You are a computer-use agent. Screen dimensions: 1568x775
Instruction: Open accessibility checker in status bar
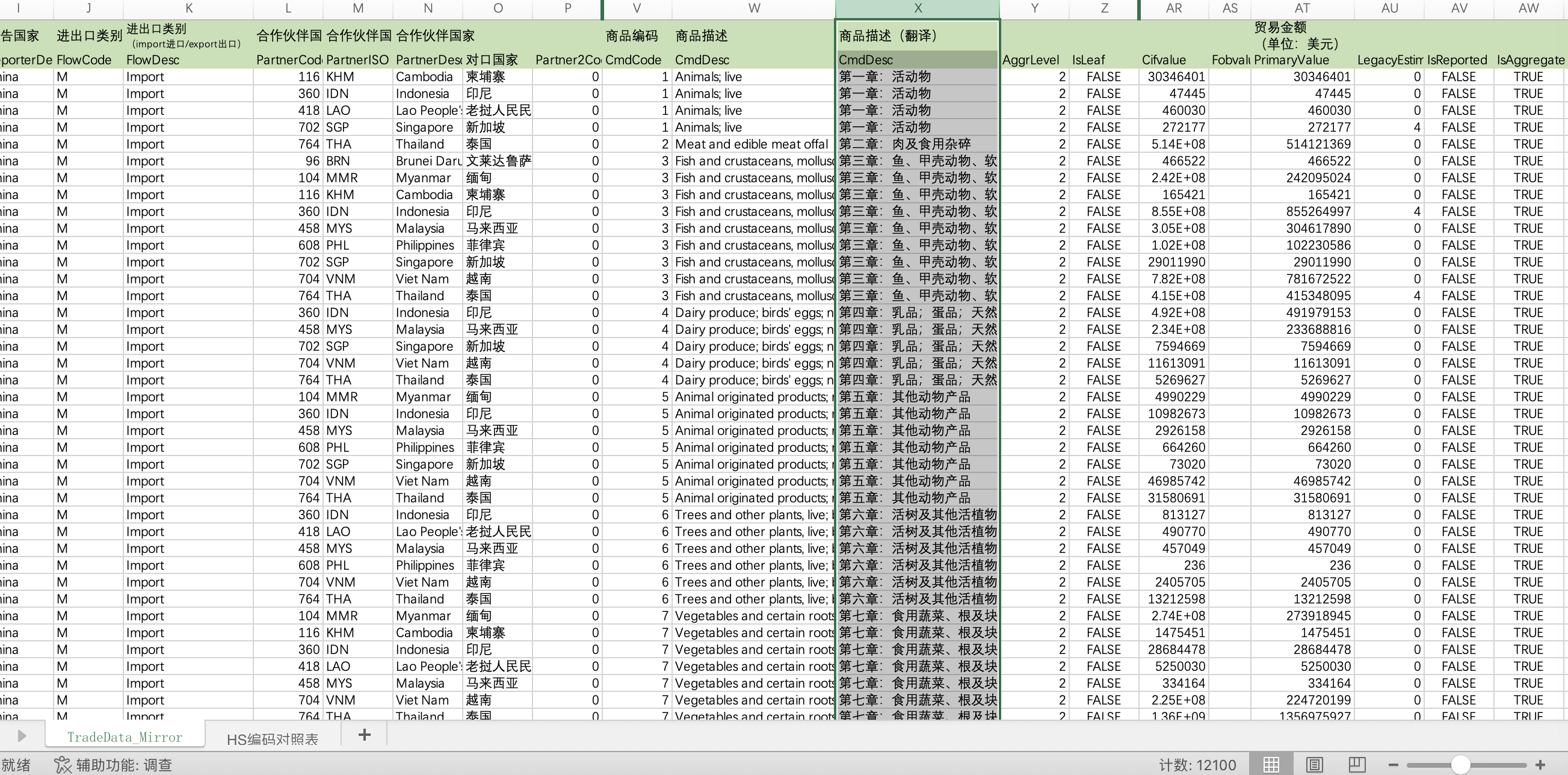(113, 765)
